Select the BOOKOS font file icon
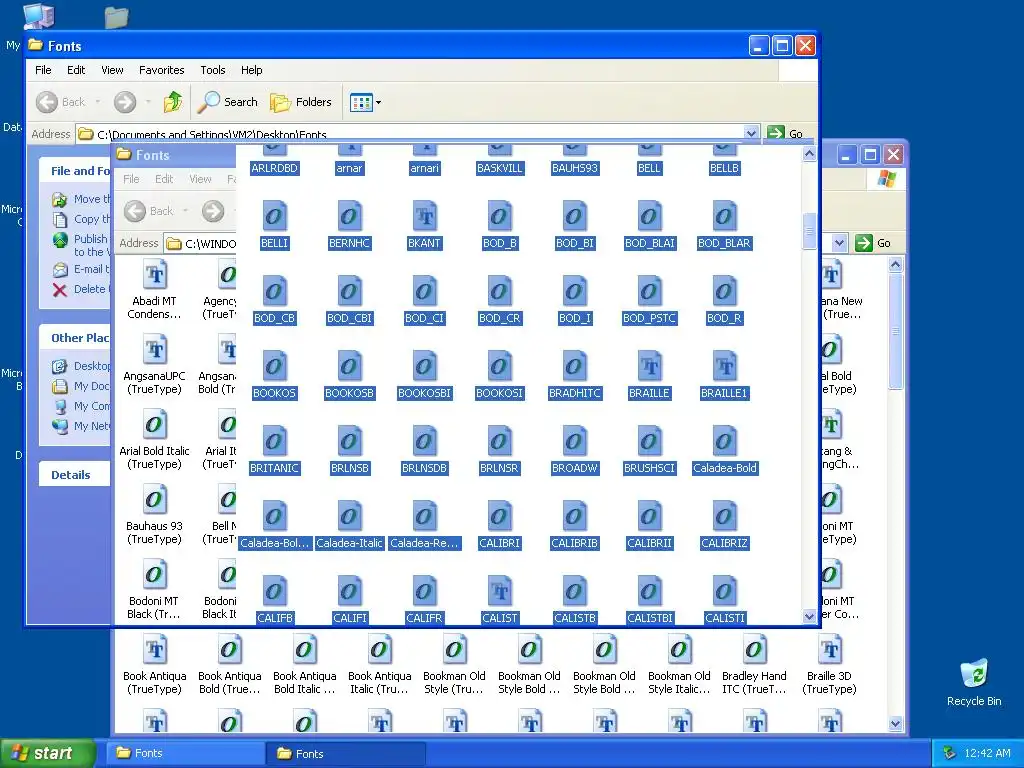 click(274, 367)
